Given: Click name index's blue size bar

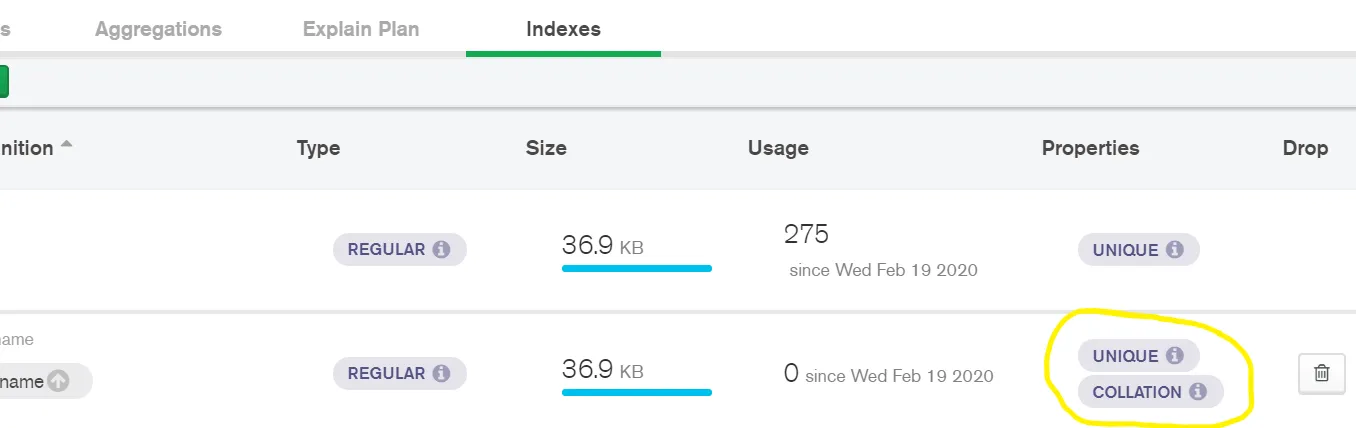Looking at the screenshot, I should 637,392.
